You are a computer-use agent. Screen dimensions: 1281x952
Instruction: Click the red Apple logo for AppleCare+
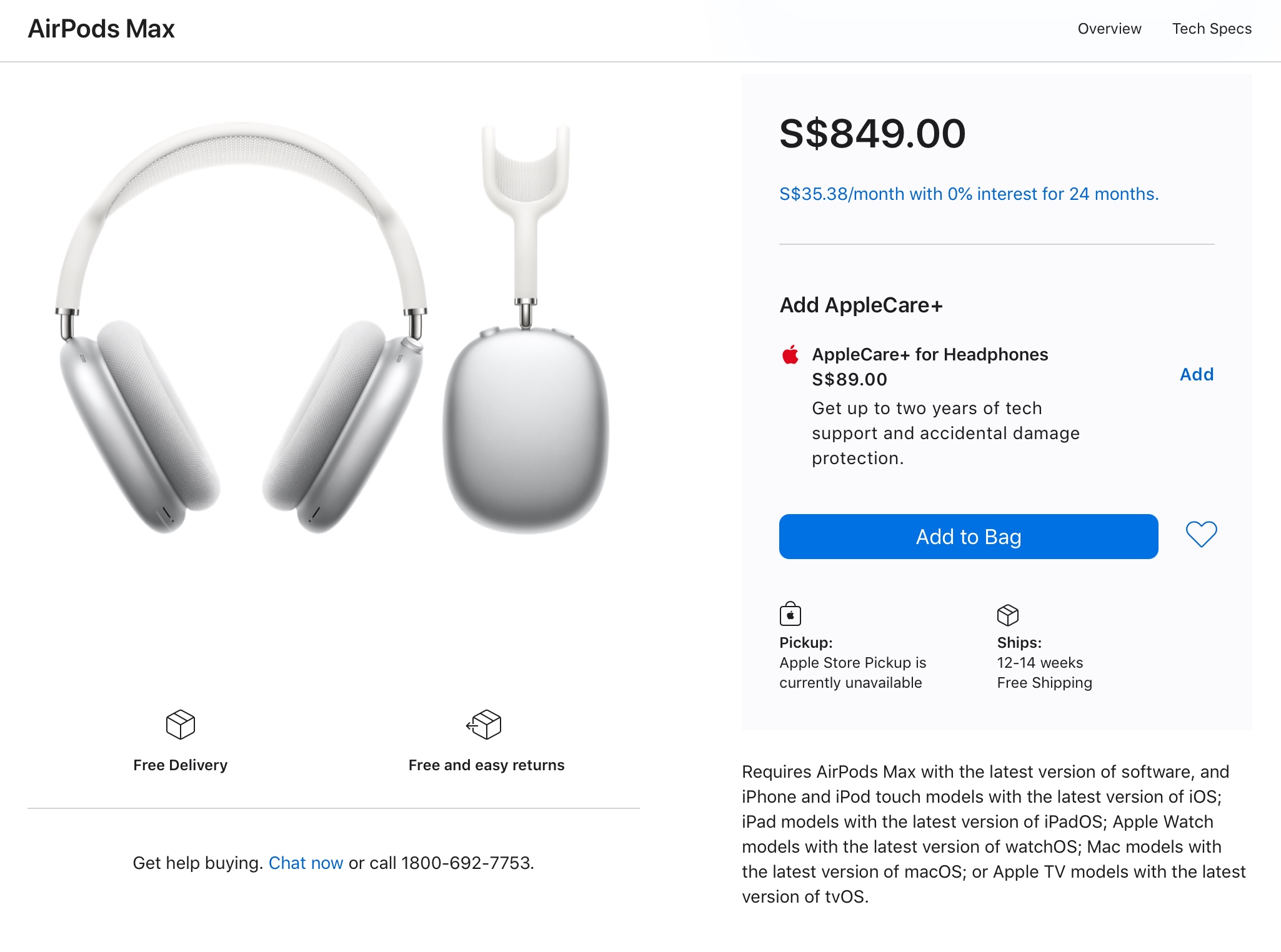coord(790,355)
